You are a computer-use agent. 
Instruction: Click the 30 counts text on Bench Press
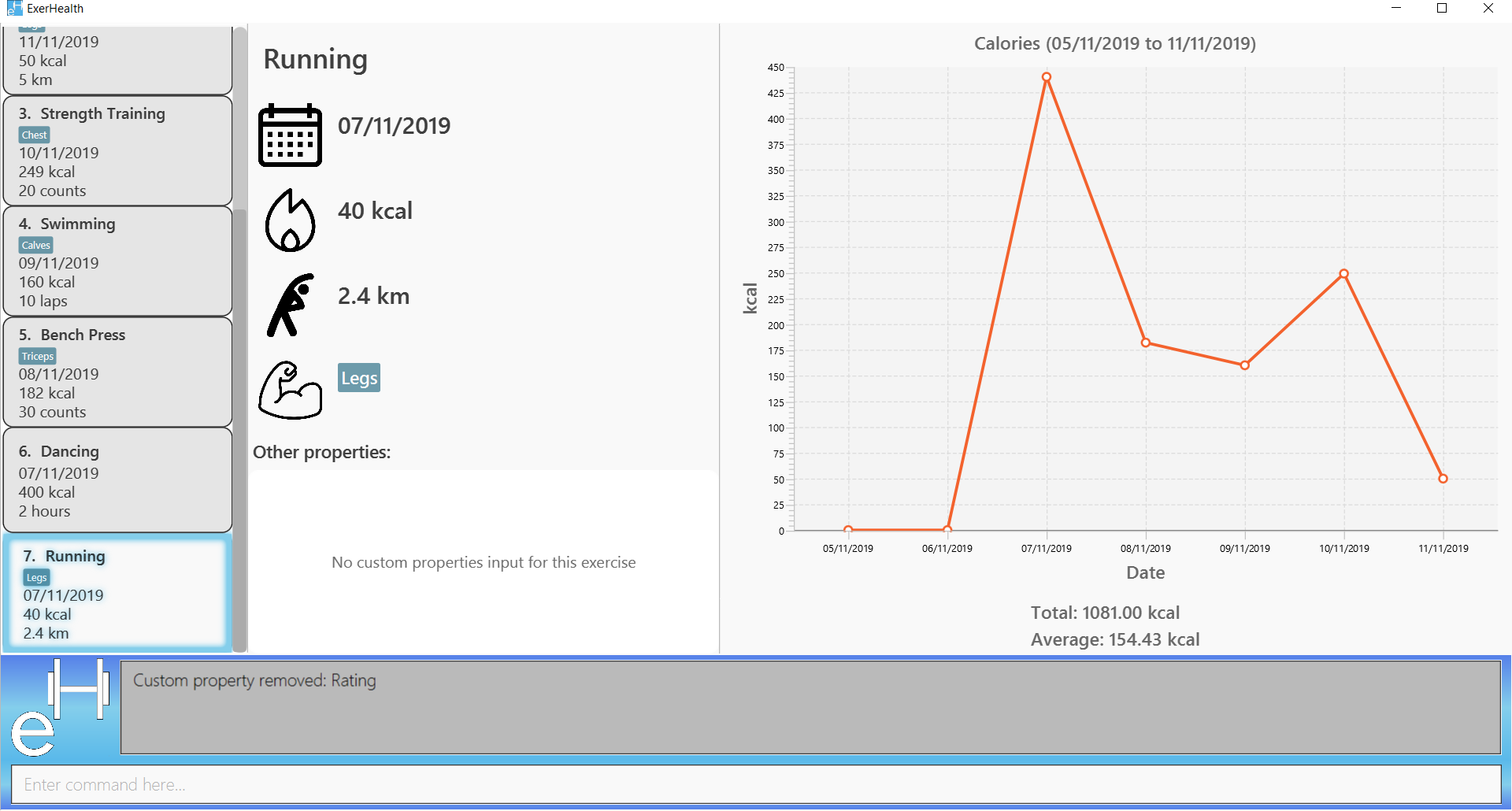point(53,412)
